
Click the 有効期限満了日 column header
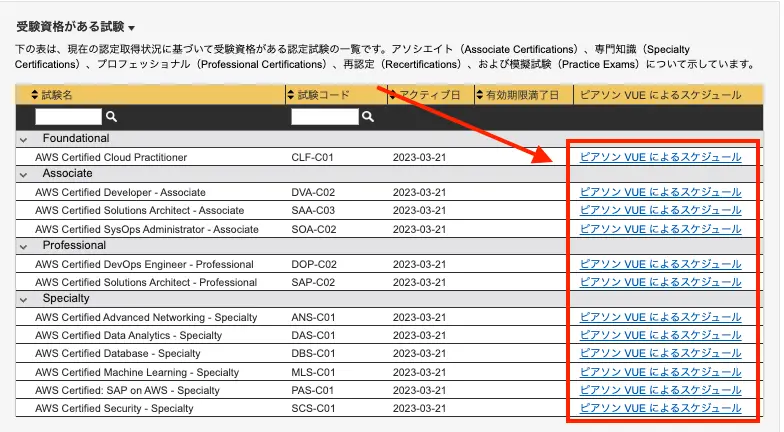(524, 94)
